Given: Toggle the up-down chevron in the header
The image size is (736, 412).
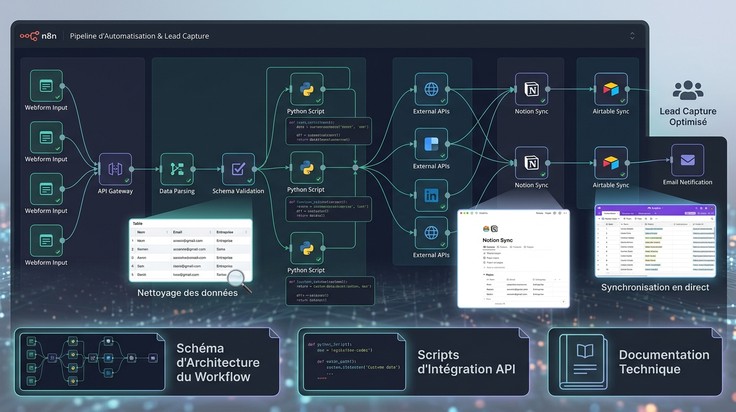Looking at the screenshot, I should pos(632,36).
